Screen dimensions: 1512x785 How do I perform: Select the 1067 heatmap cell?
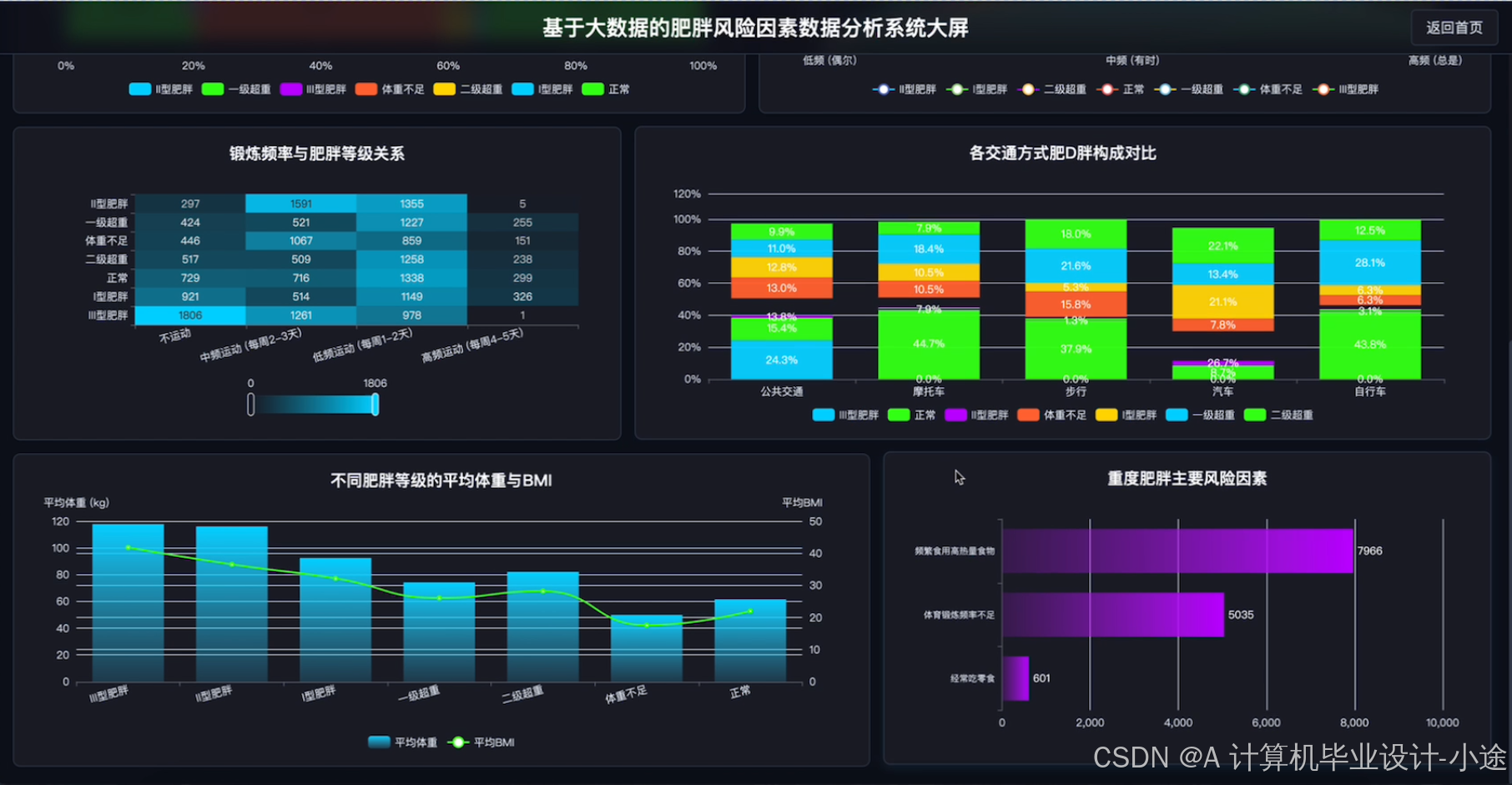301,240
